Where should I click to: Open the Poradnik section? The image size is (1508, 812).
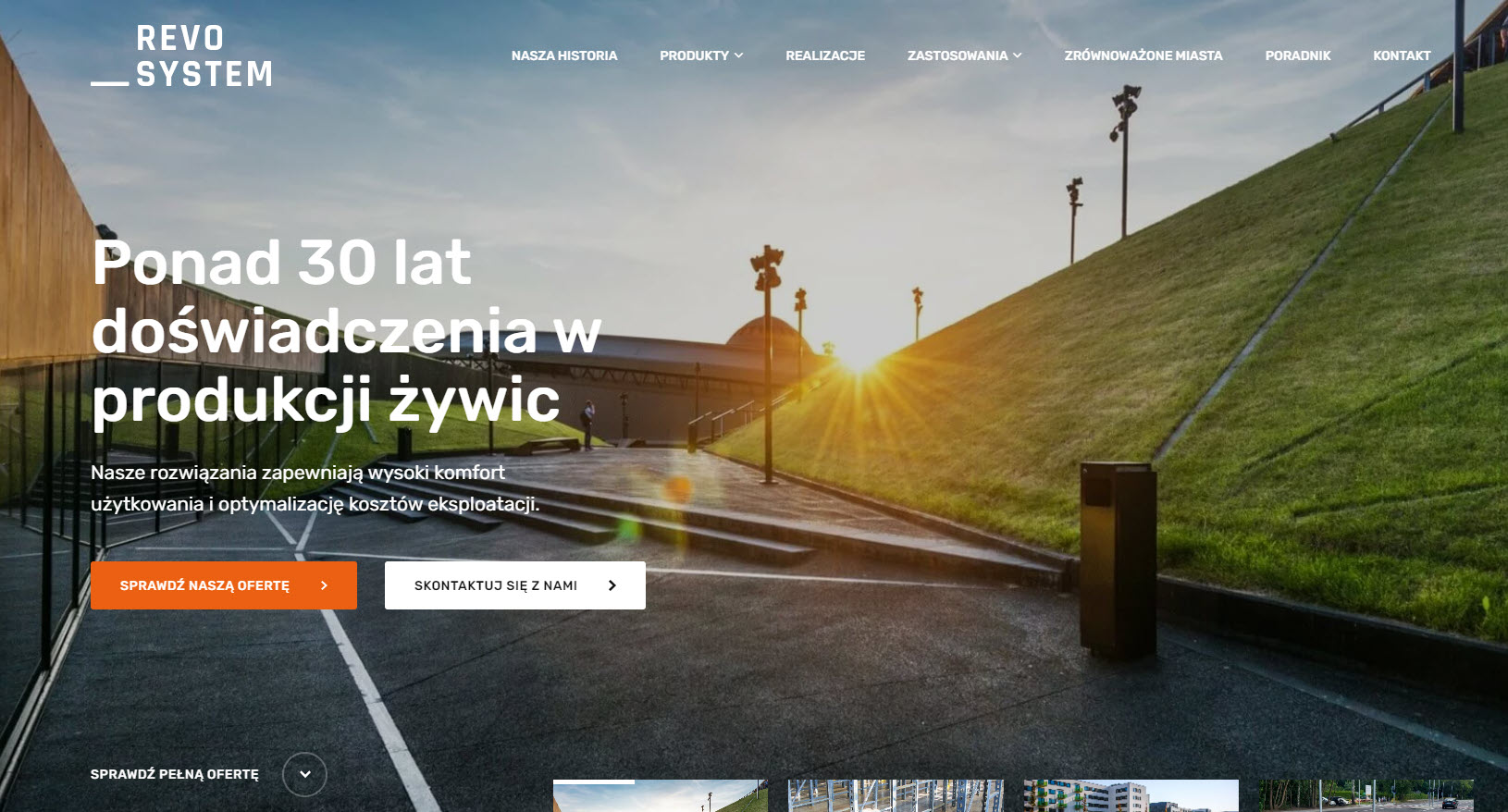pos(1298,55)
